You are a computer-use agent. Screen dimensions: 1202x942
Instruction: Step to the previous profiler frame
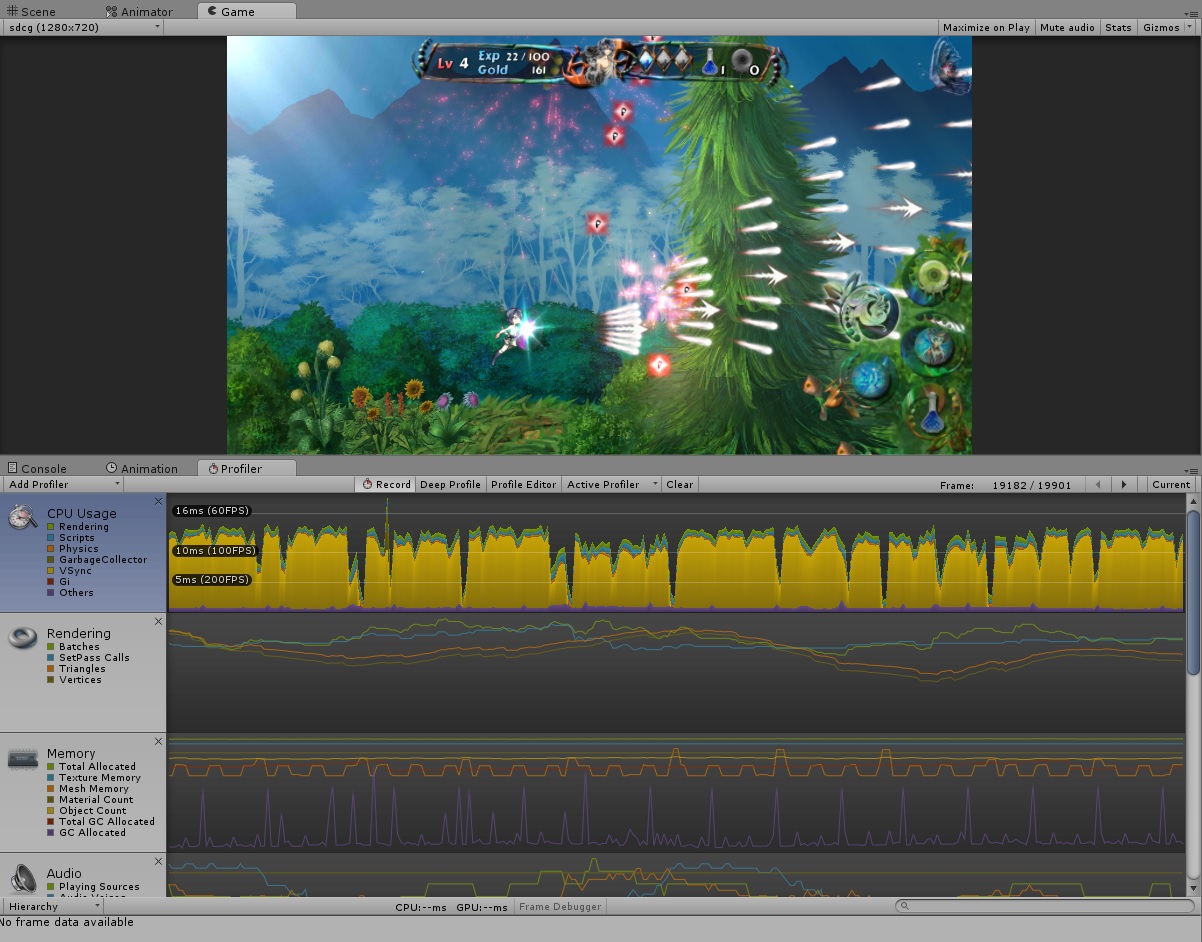(x=1099, y=485)
